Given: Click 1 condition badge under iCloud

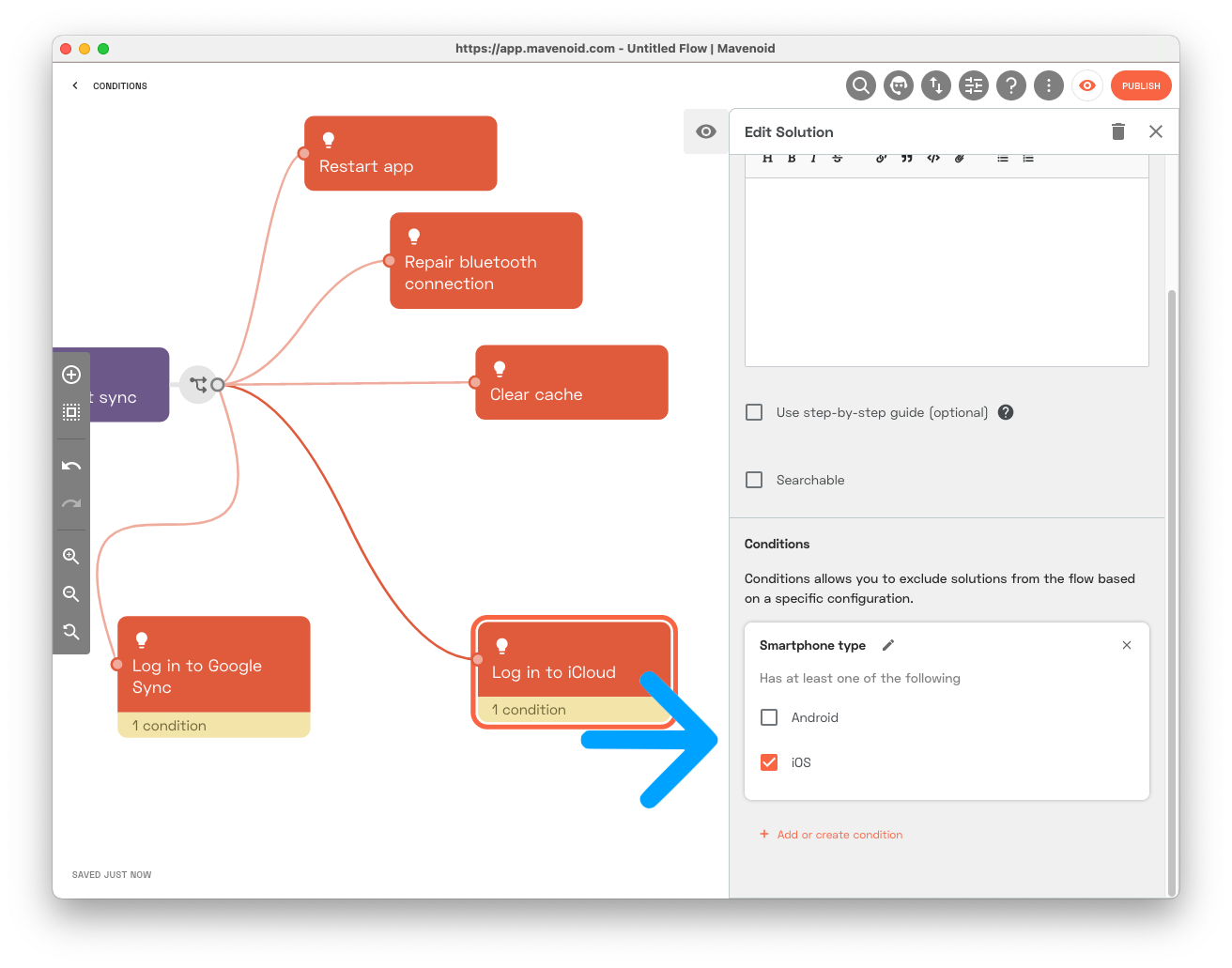Looking at the screenshot, I should point(574,710).
